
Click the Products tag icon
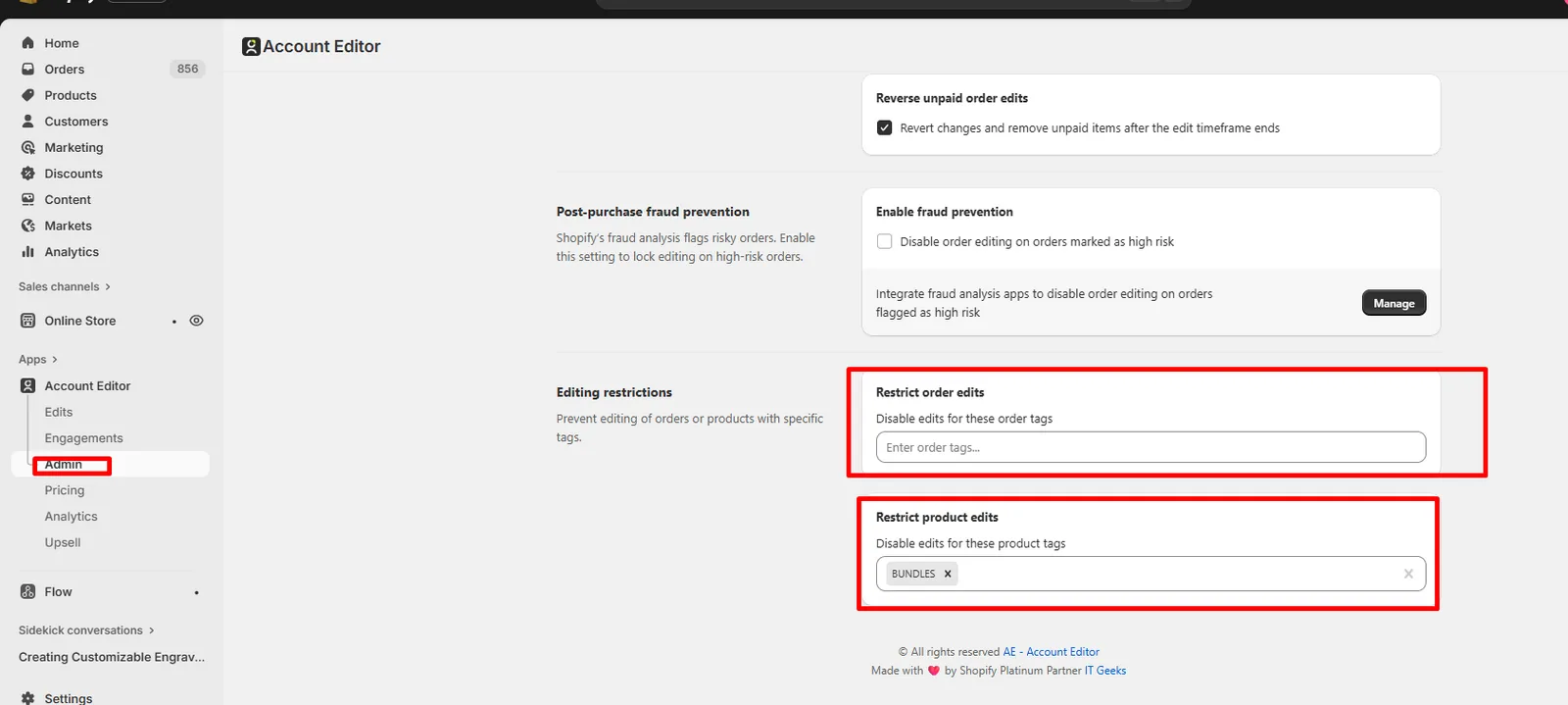coord(27,95)
